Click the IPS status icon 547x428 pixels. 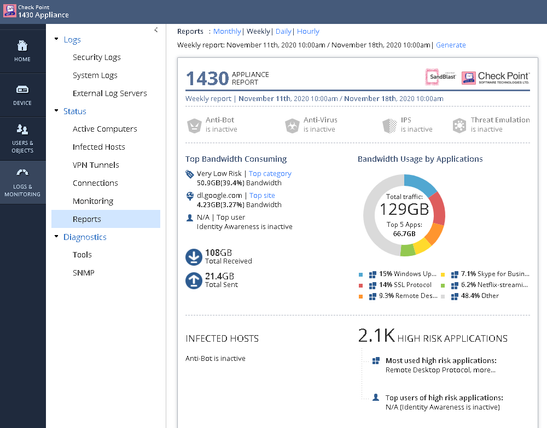coord(390,126)
